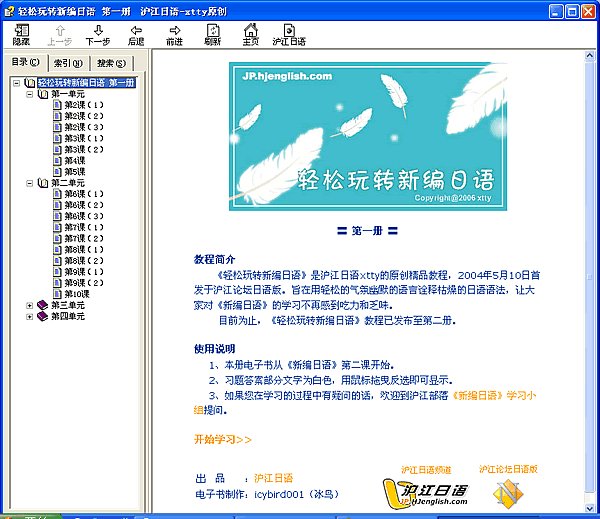The height and width of the screenshot is (519, 600).
Task: Select 第四单元 in the contents tree
Action: 68,317
